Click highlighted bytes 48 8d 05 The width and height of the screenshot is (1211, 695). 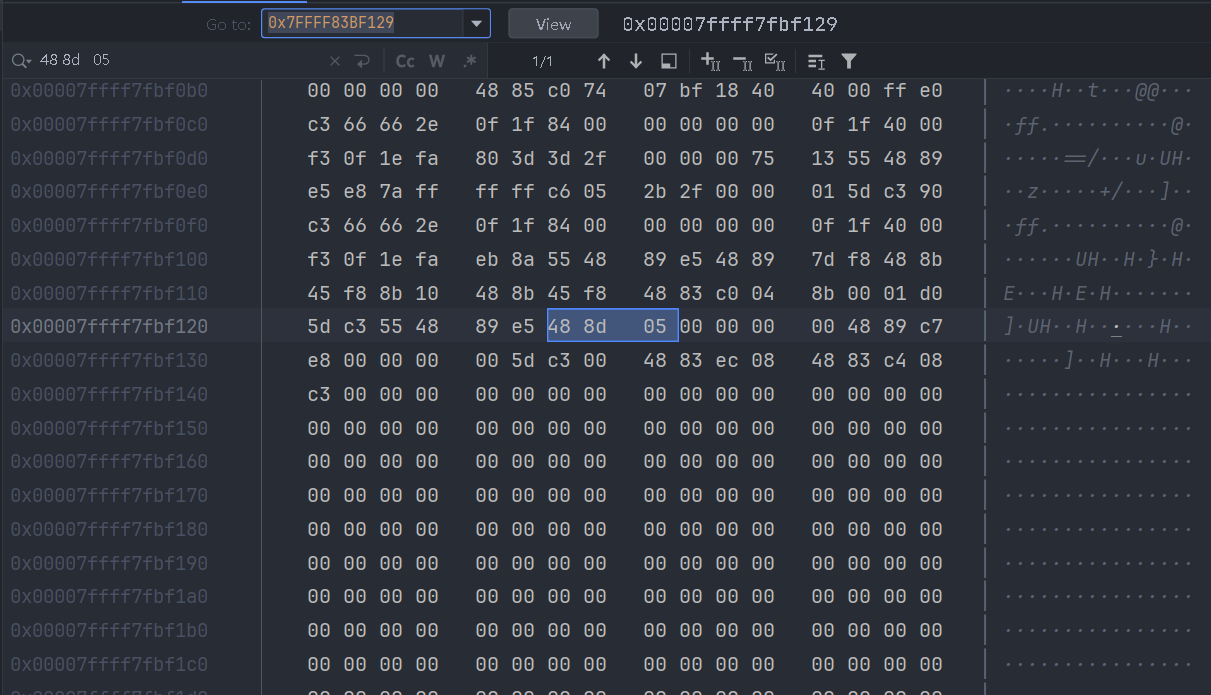pos(612,327)
